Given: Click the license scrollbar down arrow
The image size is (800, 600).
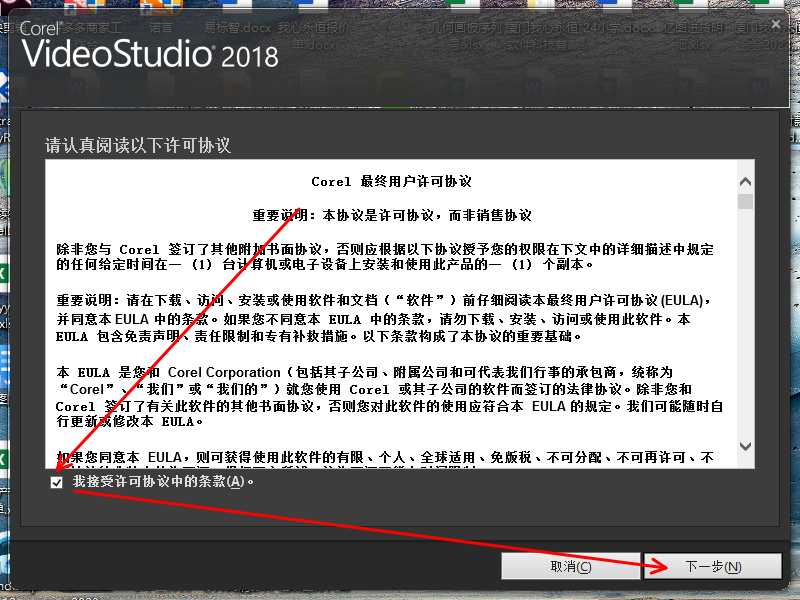Looking at the screenshot, I should (745, 446).
